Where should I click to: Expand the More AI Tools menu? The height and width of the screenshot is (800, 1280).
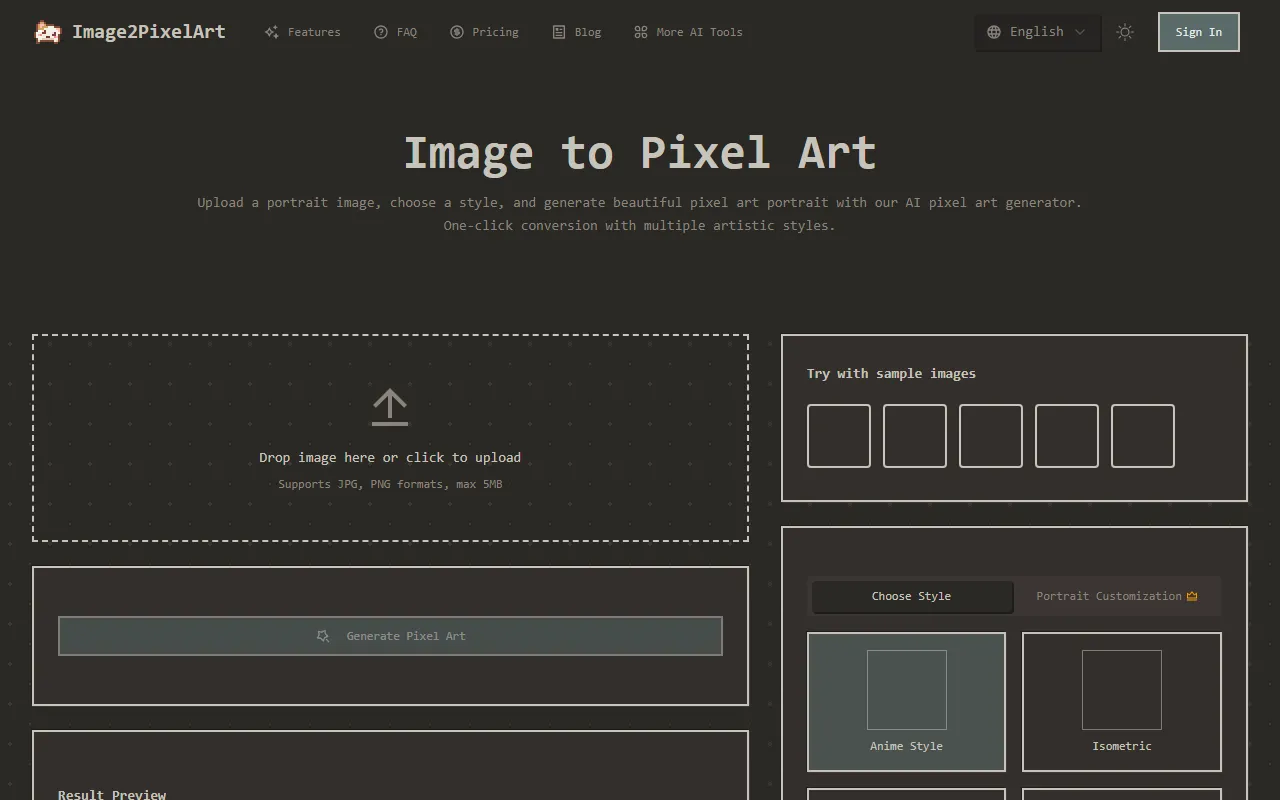pos(698,32)
